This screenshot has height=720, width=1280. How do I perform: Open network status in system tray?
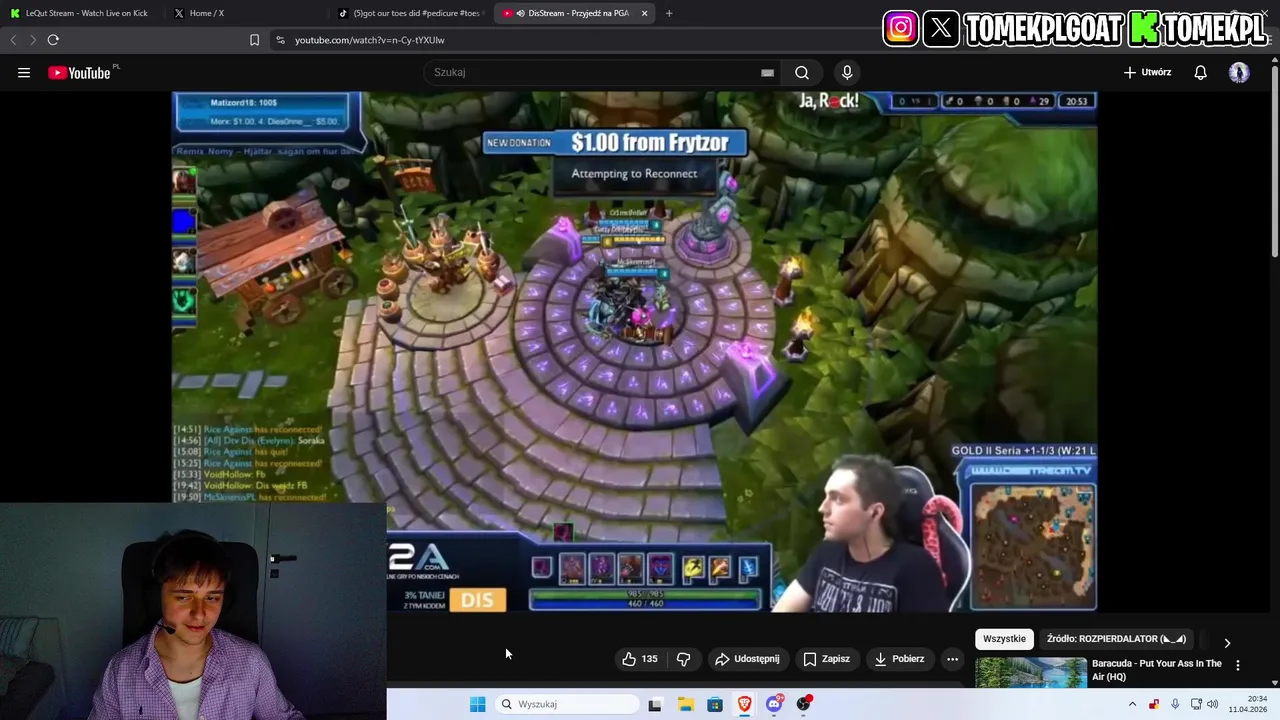pos(1196,704)
